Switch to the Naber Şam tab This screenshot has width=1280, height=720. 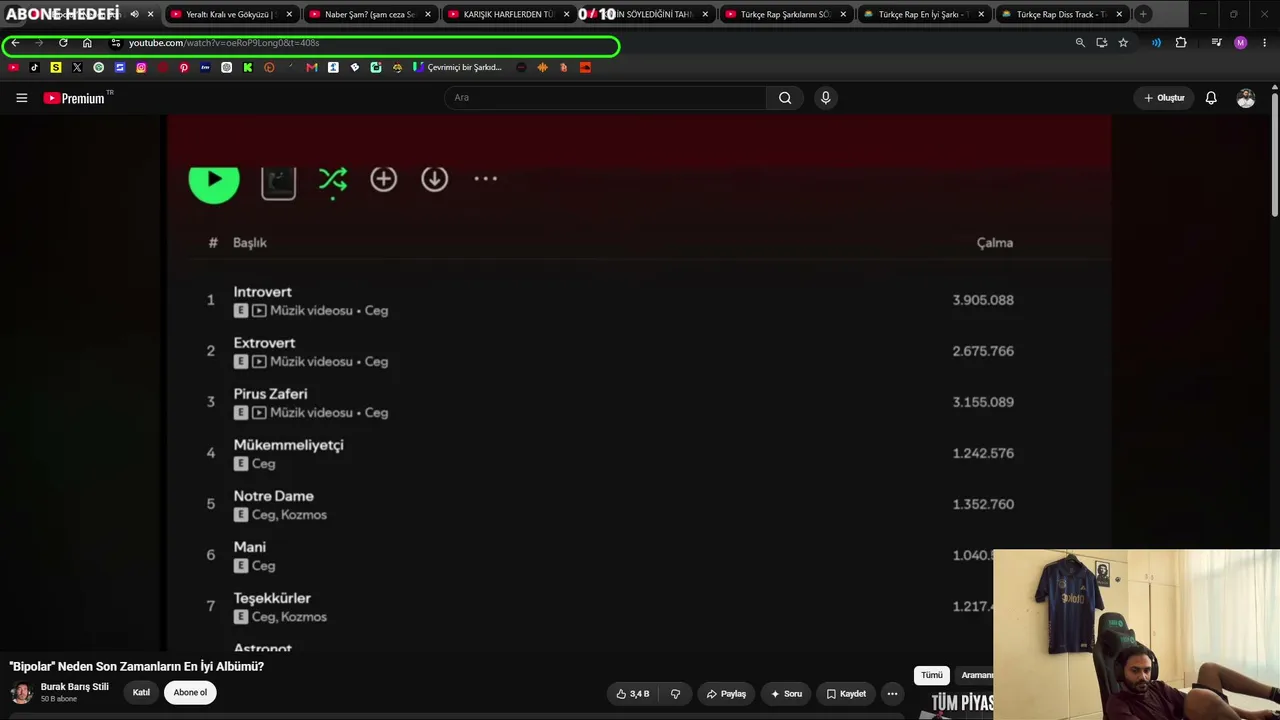[x=369, y=14]
